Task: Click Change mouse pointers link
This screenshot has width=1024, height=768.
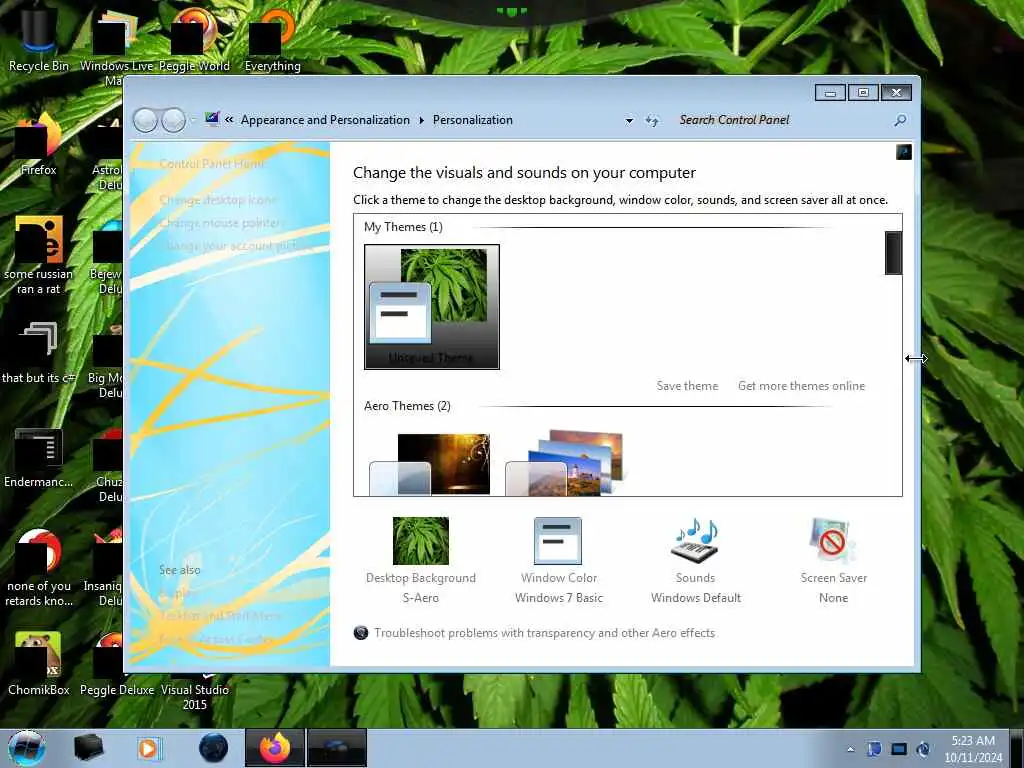Action: (x=220, y=223)
